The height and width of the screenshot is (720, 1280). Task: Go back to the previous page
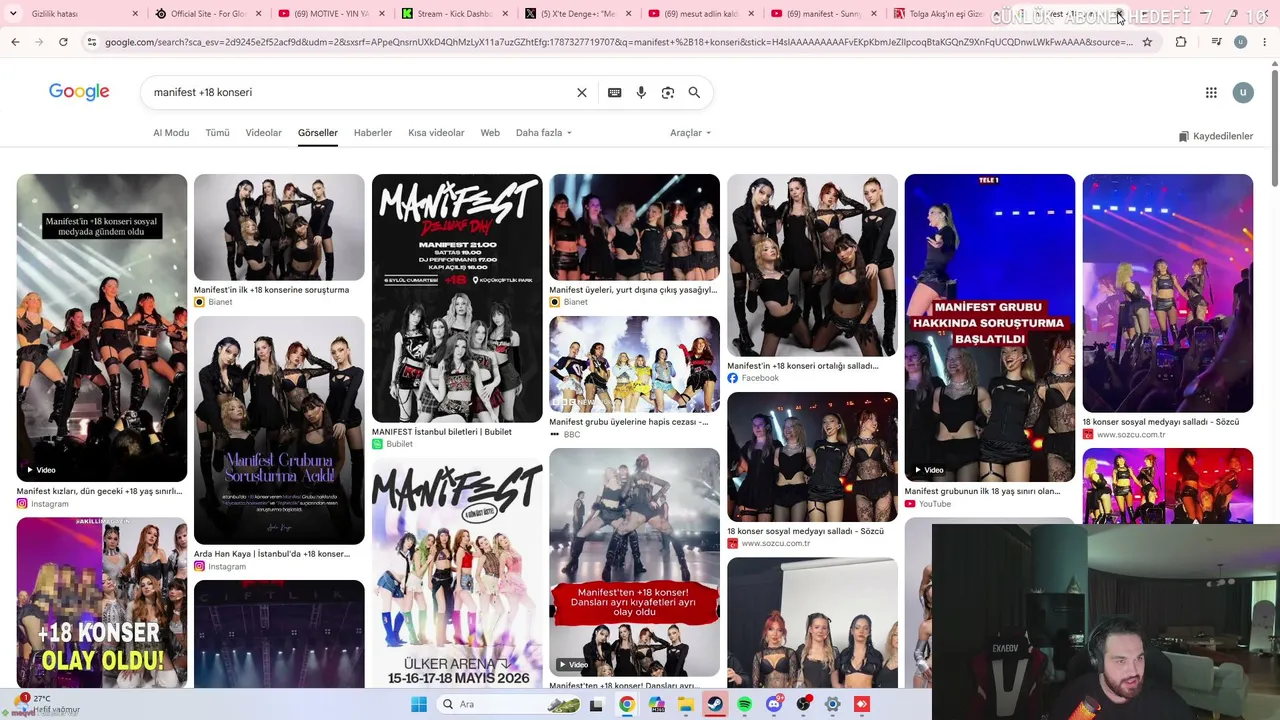coord(15,42)
